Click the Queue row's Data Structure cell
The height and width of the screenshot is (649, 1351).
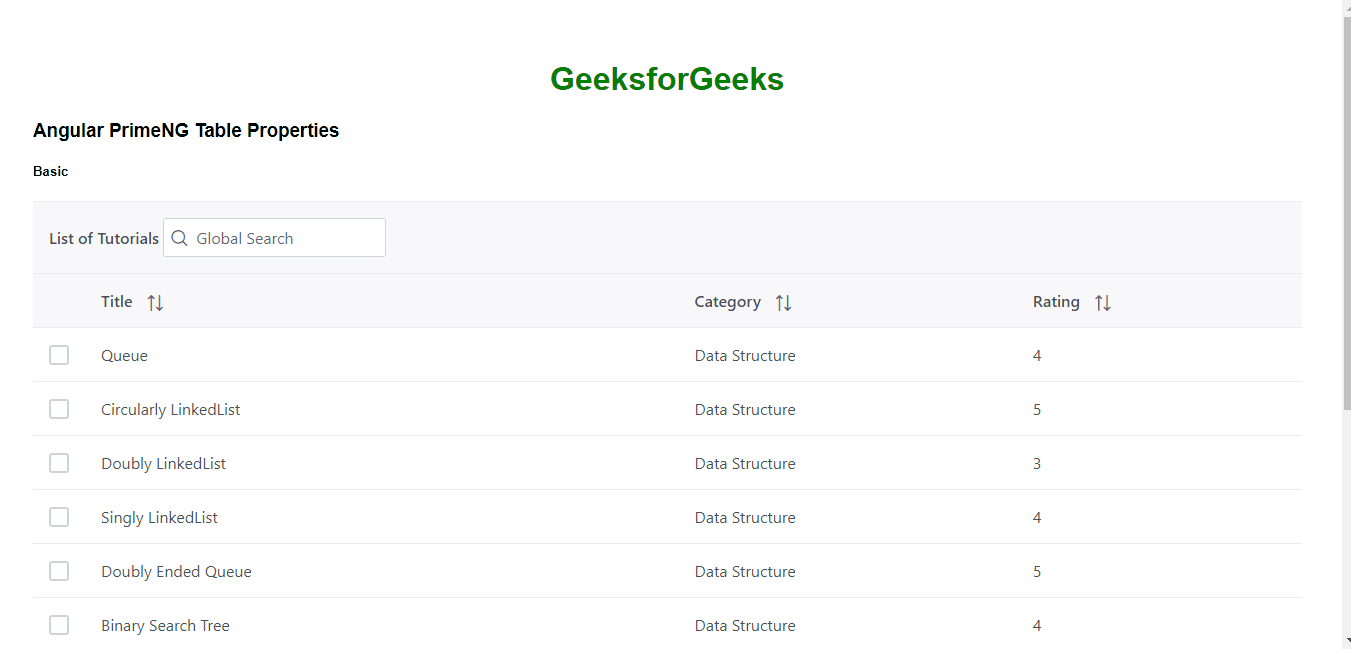[745, 355]
